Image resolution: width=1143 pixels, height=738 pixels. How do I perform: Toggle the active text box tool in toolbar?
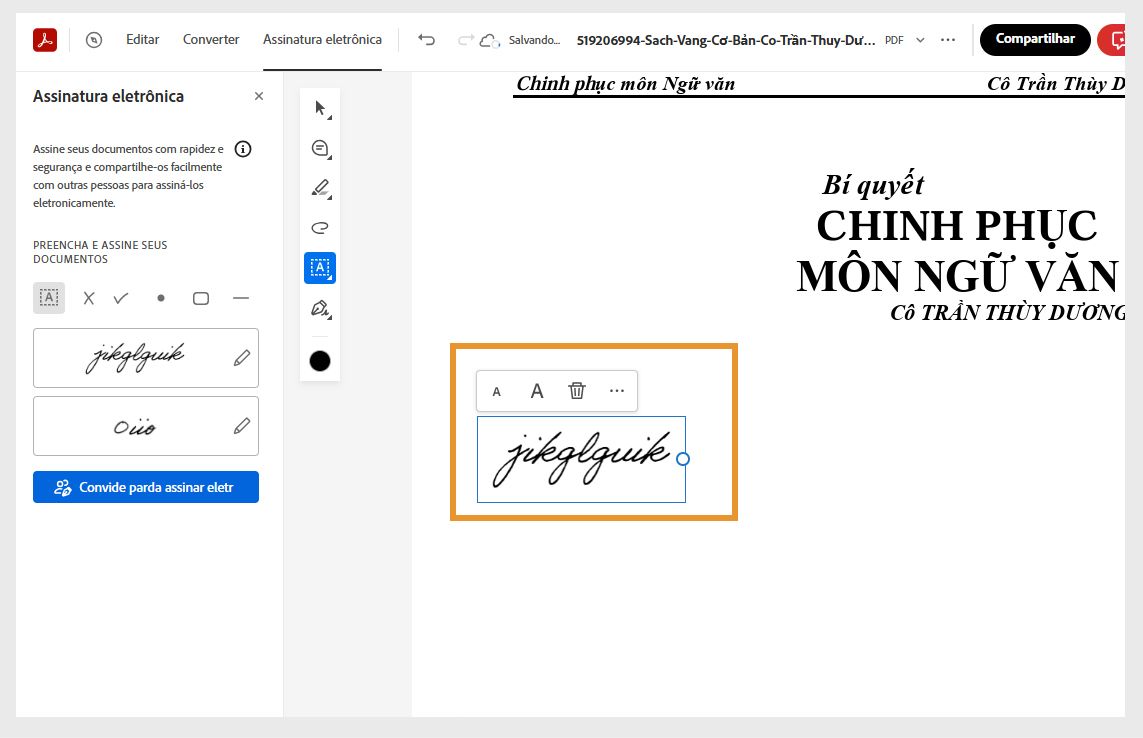pos(320,268)
